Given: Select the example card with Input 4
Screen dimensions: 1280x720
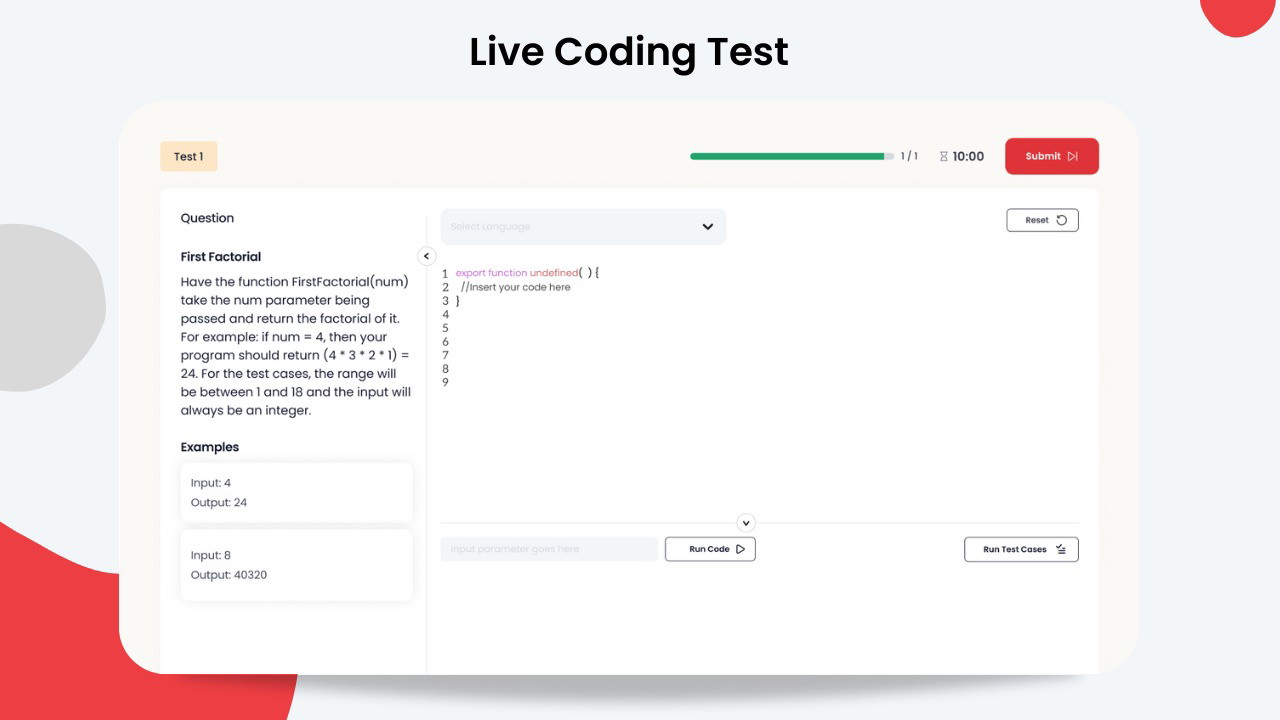Looking at the screenshot, I should 296,493.
